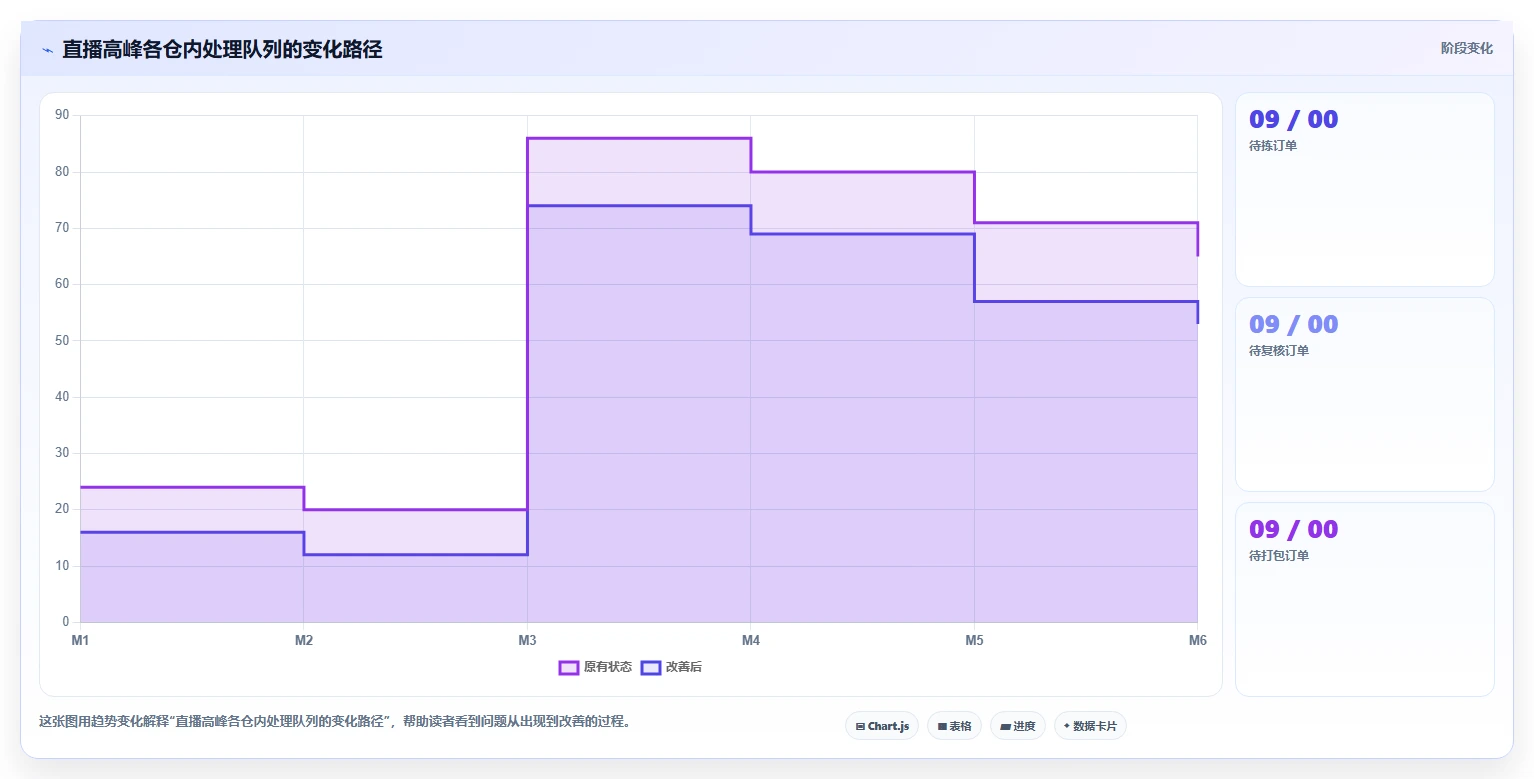
Task: Select the 表格 tag chip
Action: point(954,726)
